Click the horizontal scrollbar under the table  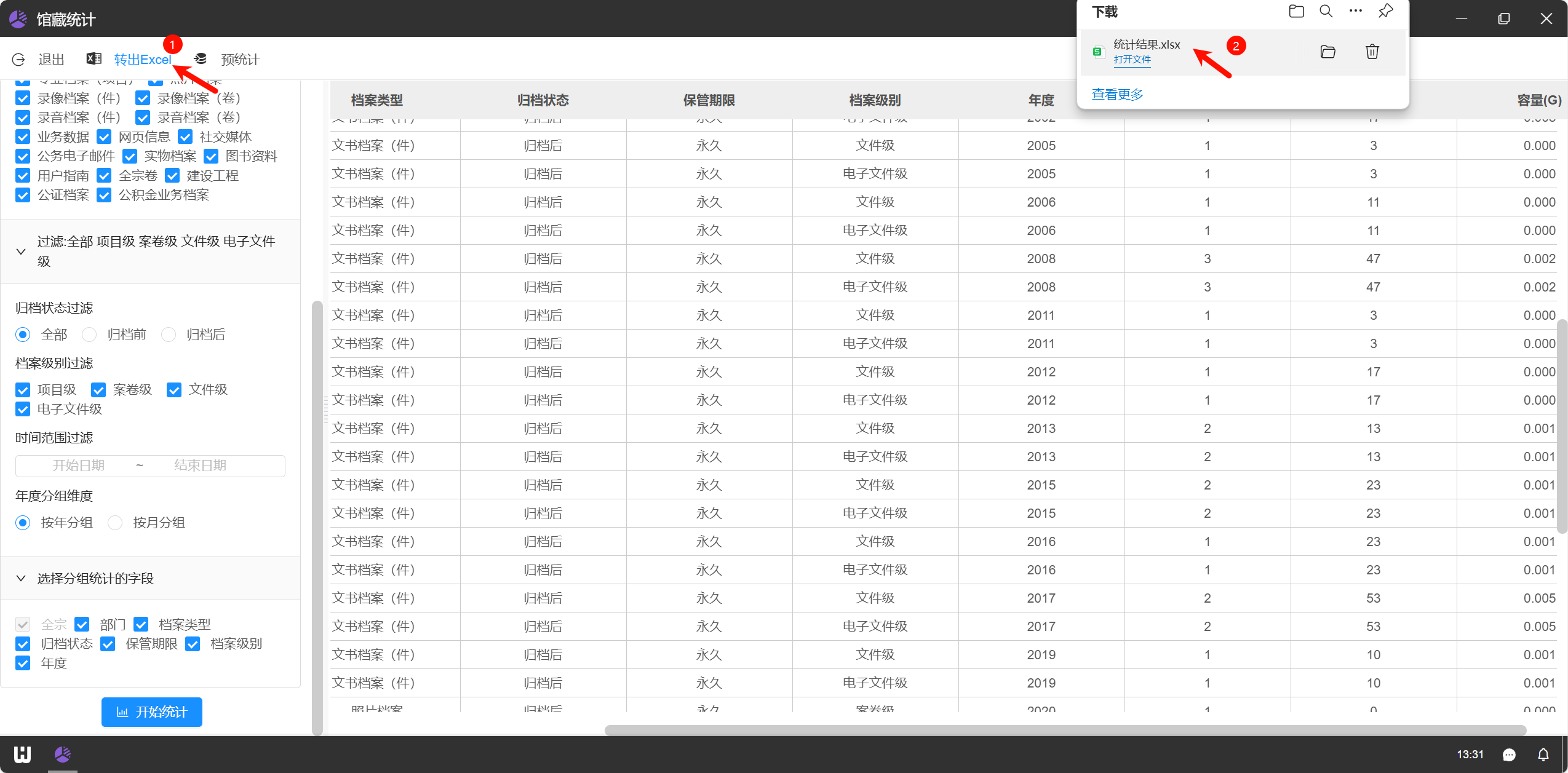click(1064, 730)
